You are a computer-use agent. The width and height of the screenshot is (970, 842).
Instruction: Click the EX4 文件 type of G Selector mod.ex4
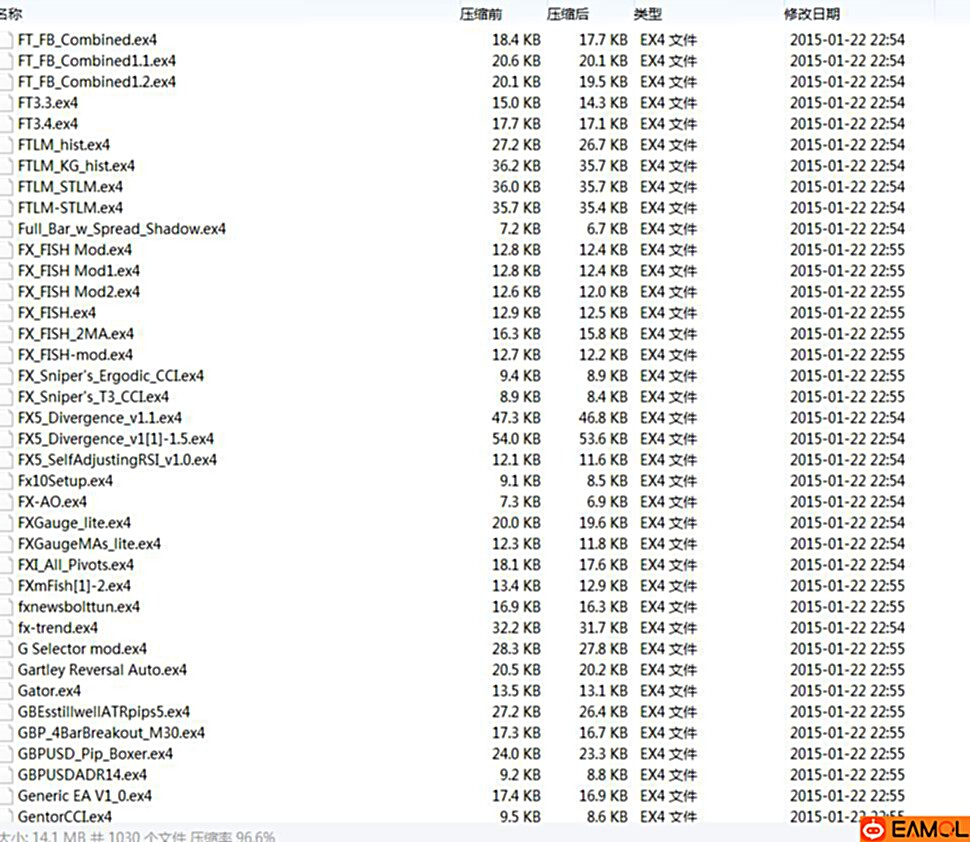tap(668, 650)
